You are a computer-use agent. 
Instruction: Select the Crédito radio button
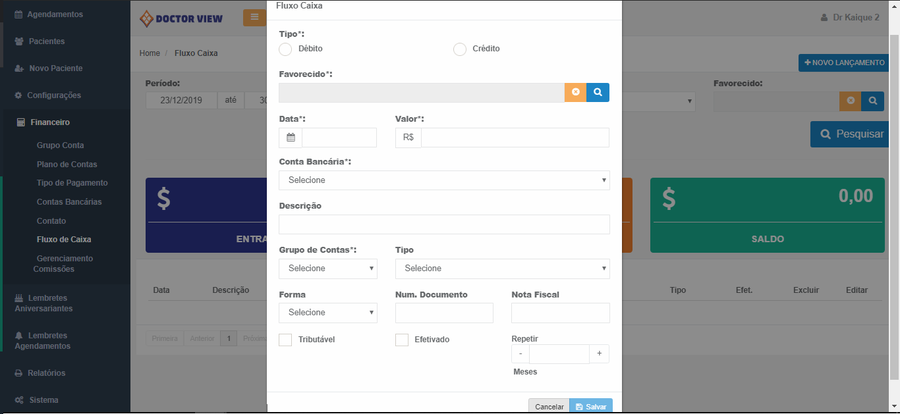pos(460,49)
